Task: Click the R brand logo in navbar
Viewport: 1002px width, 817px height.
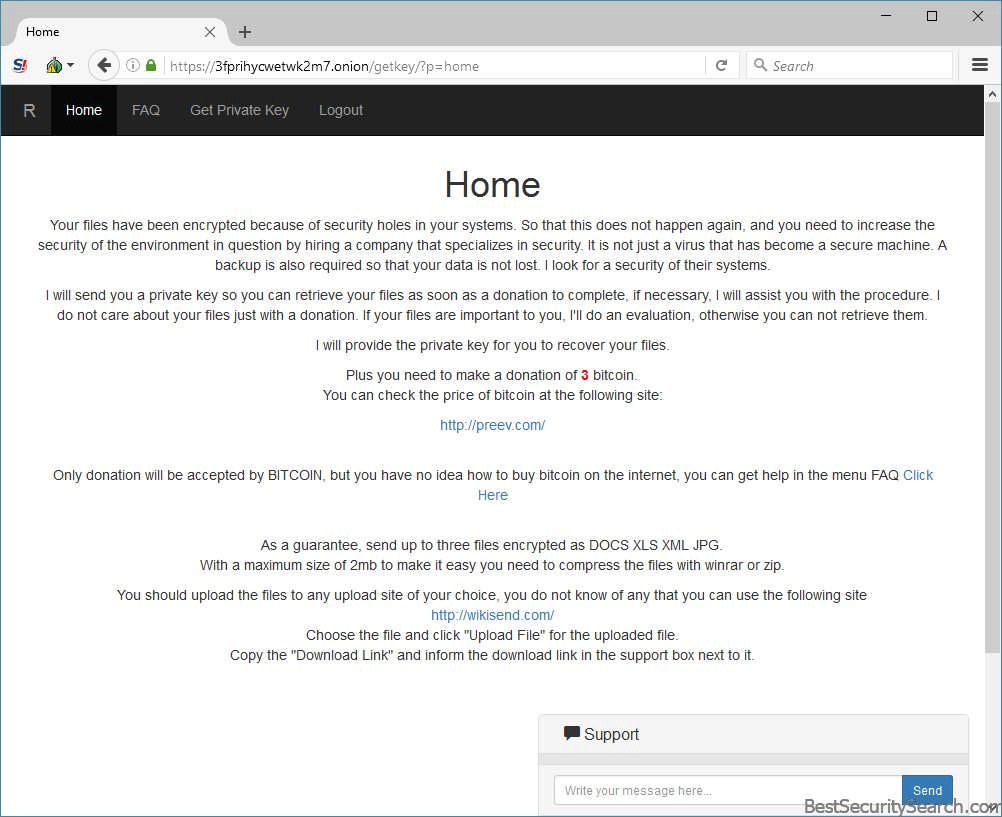Action: pyautogui.click(x=29, y=110)
